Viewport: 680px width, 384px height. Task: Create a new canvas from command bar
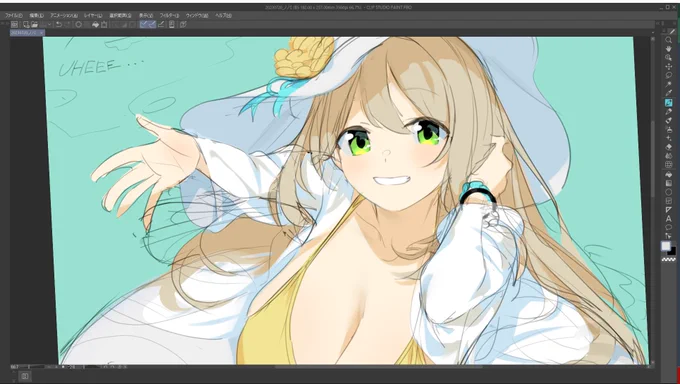26,24
